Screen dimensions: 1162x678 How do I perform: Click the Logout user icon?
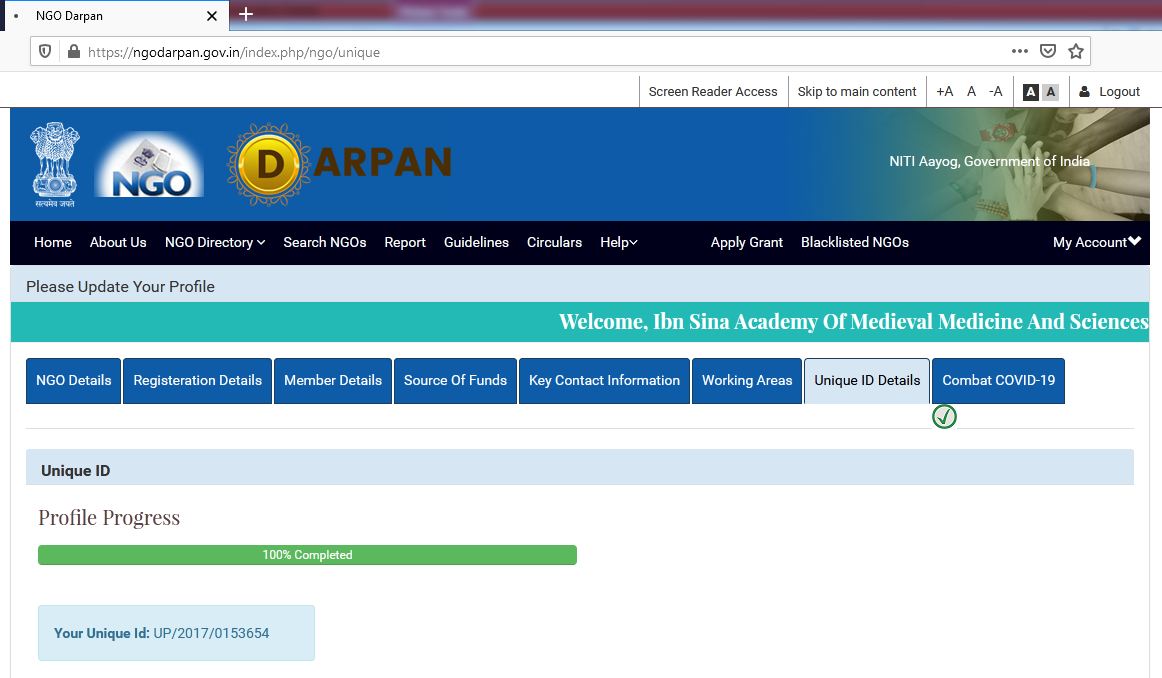(x=1085, y=91)
